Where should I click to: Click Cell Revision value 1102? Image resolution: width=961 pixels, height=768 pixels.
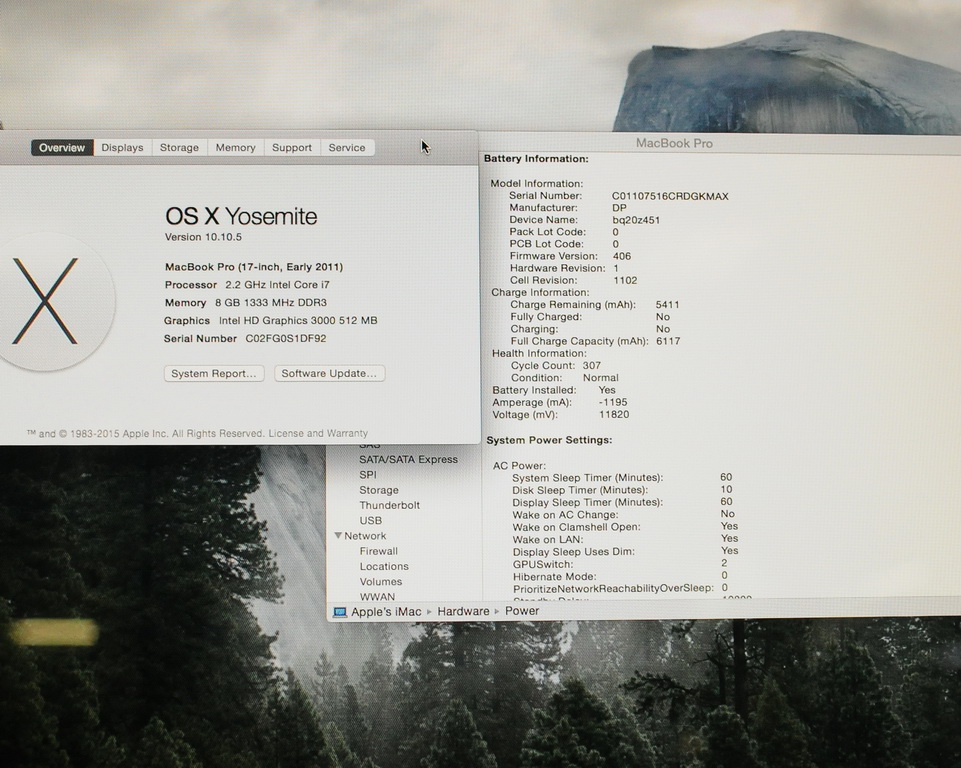click(x=625, y=280)
